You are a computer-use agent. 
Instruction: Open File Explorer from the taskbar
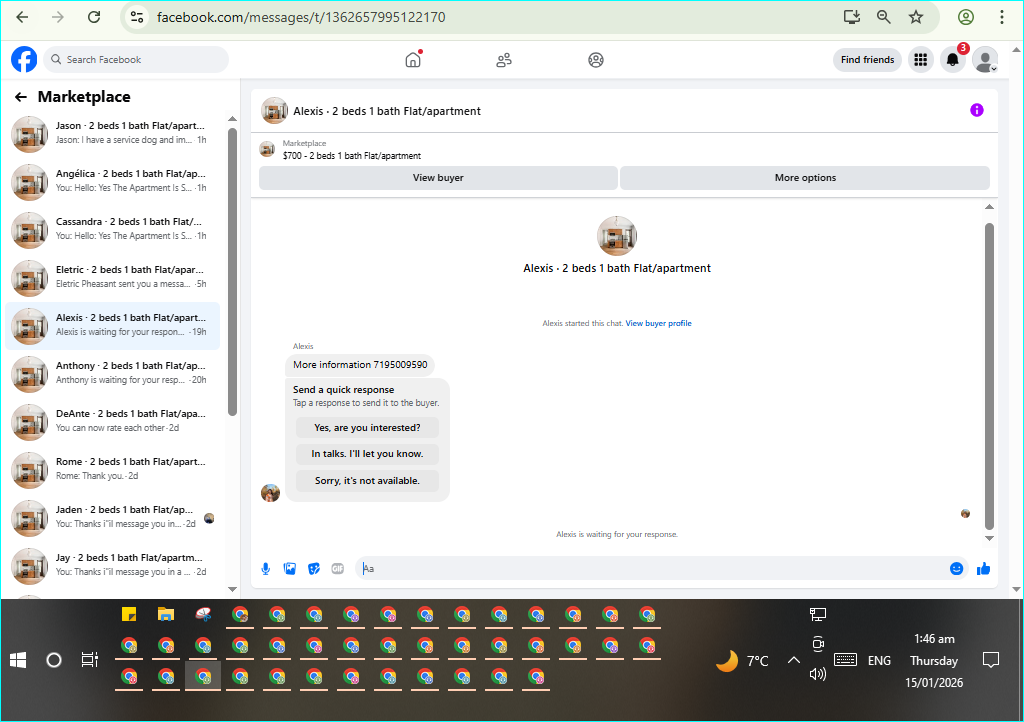pos(166,614)
